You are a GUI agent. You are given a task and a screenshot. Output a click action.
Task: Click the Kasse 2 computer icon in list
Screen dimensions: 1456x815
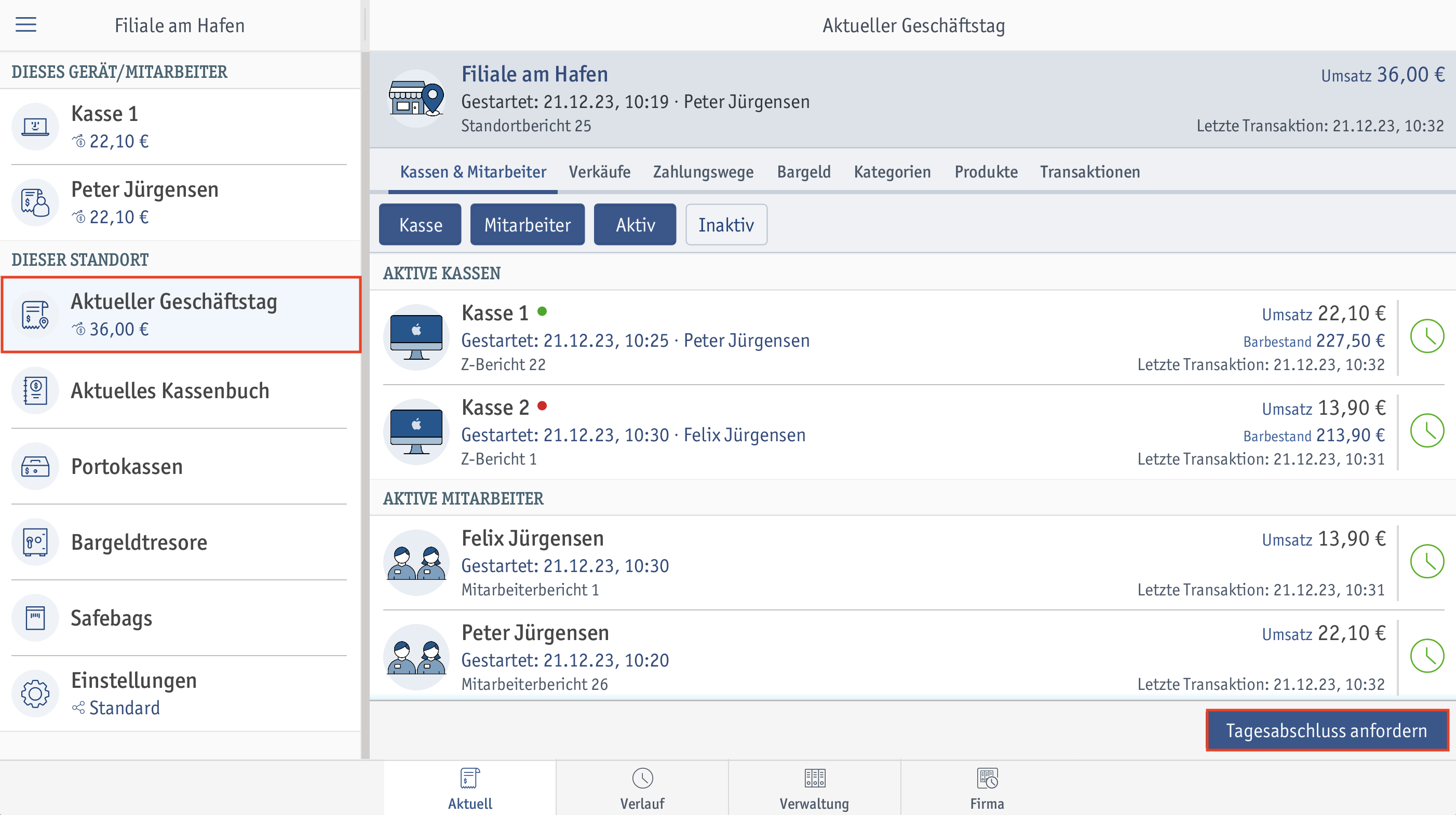tap(416, 432)
